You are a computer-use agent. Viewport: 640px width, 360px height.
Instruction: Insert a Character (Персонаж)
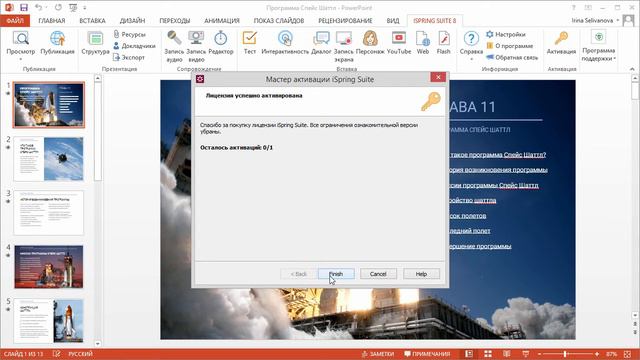(370, 43)
